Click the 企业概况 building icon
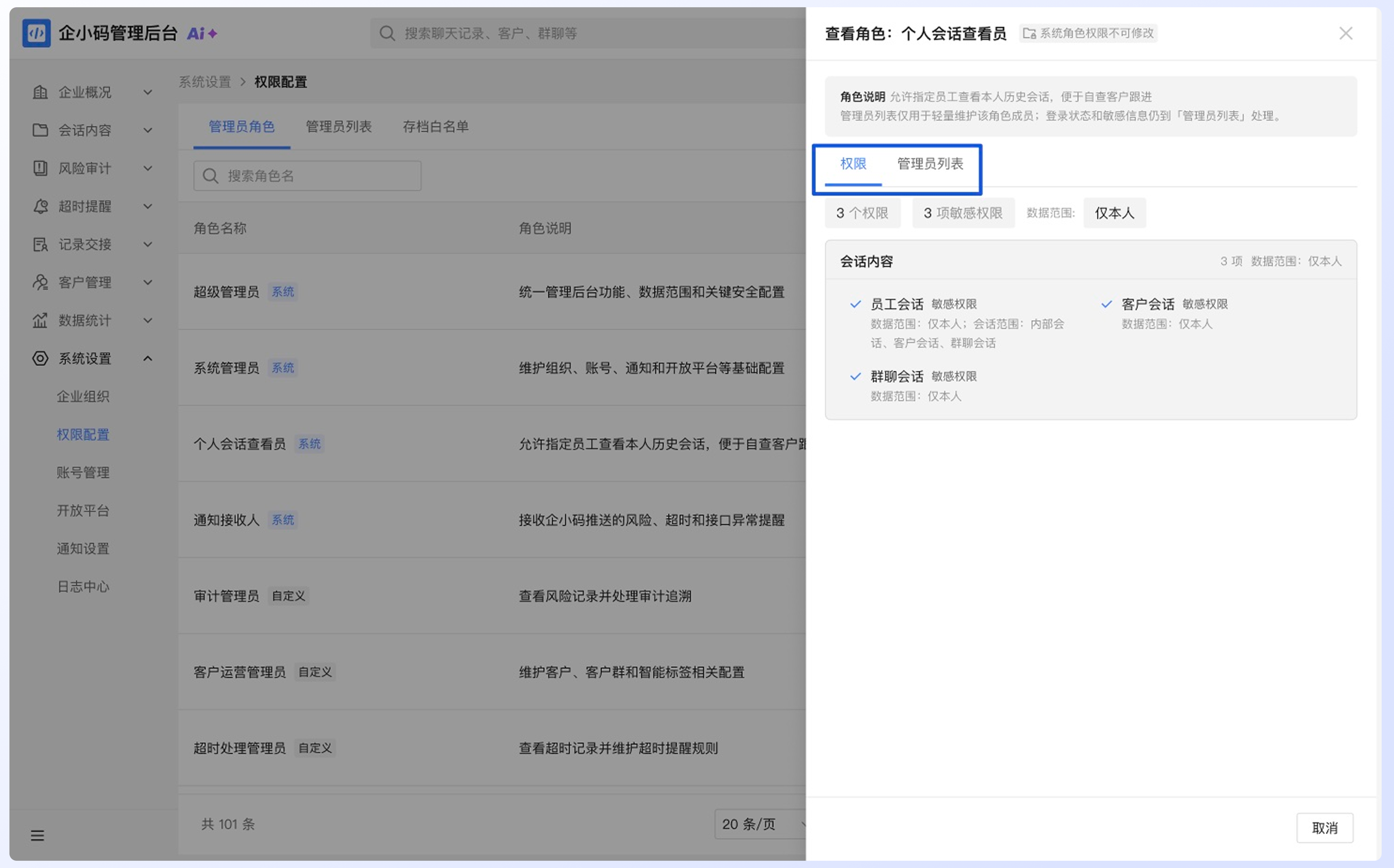 [40, 92]
